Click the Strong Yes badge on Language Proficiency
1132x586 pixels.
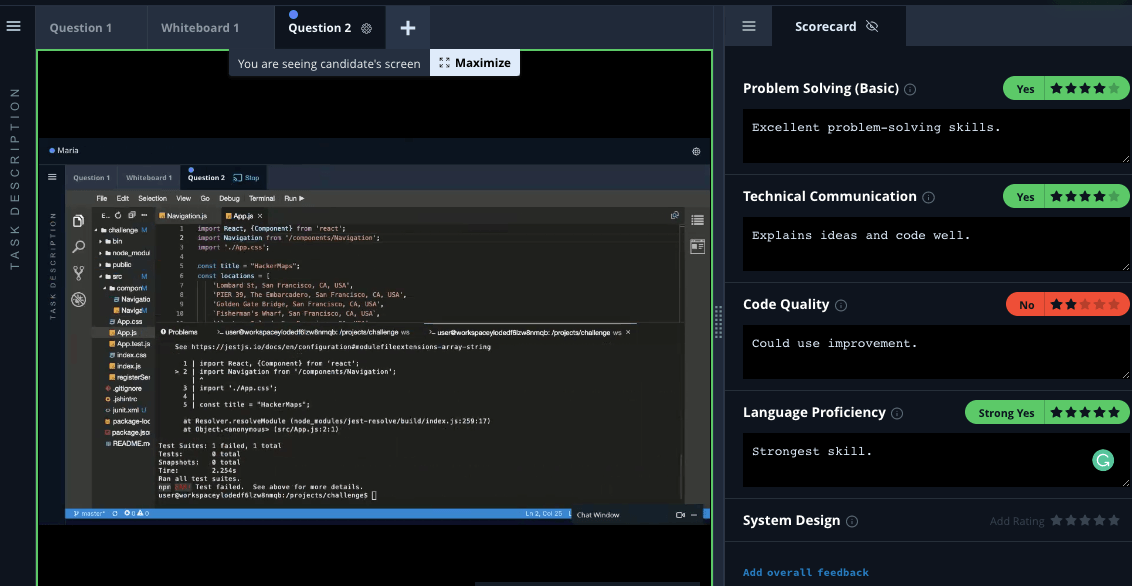pos(1006,413)
